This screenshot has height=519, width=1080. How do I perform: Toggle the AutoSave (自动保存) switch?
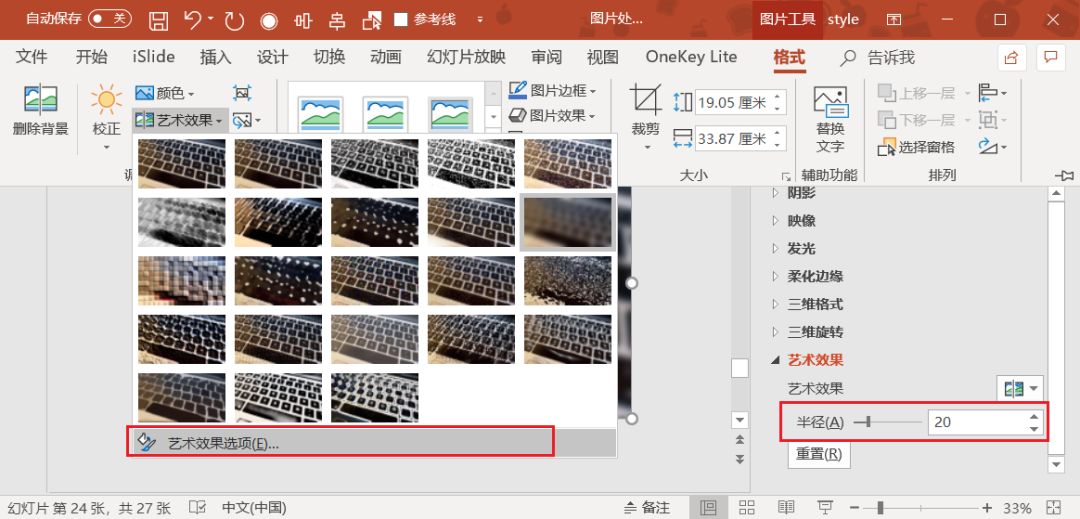click(109, 19)
